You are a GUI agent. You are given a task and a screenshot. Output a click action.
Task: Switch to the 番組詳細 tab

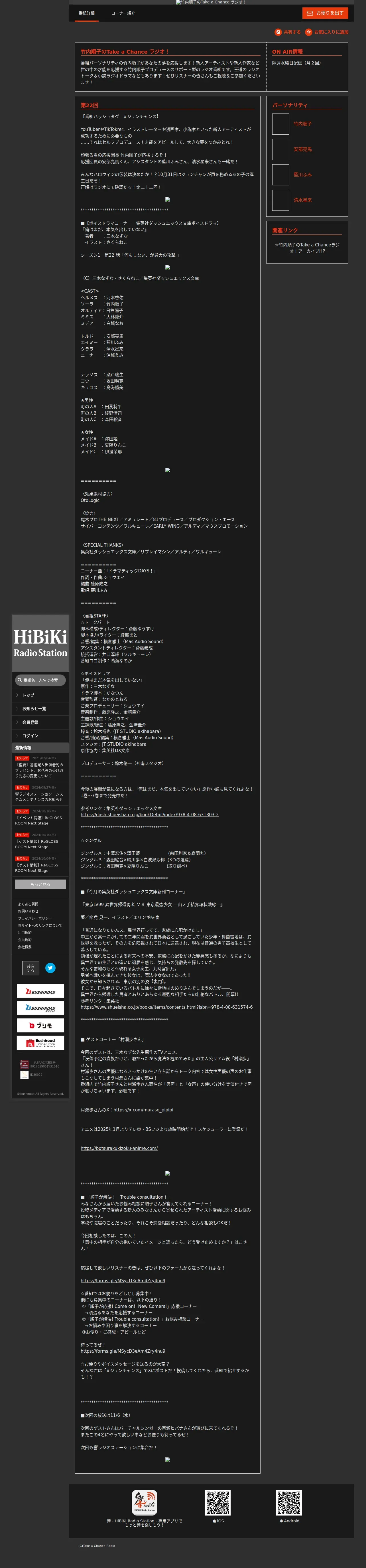[x=86, y=13]
